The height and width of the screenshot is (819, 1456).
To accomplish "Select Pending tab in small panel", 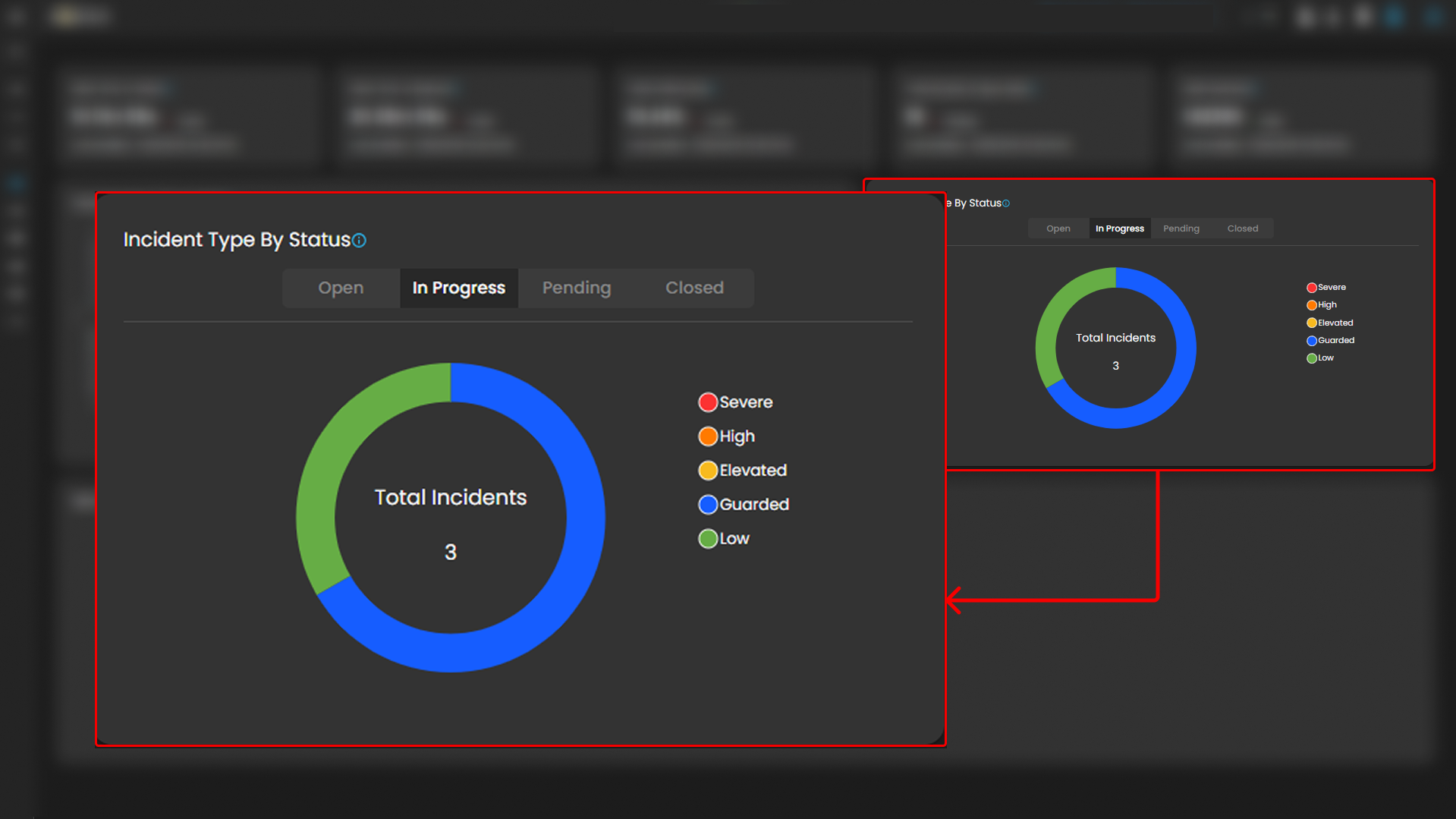I will coord(1181,228).
